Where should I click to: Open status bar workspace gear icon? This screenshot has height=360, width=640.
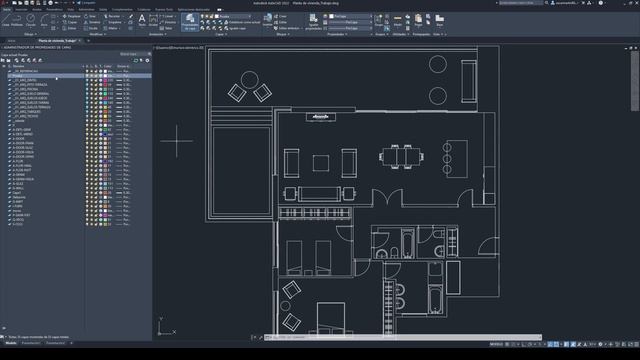(x=600, y=344)
